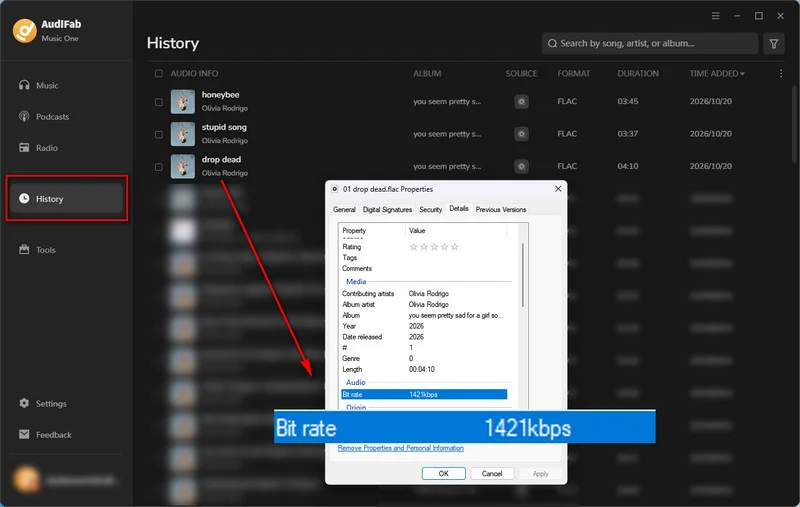This screenshot has width=800, height=507.
Task: Click the stupid song album thumbnail
Action: (x=183, y=134)
